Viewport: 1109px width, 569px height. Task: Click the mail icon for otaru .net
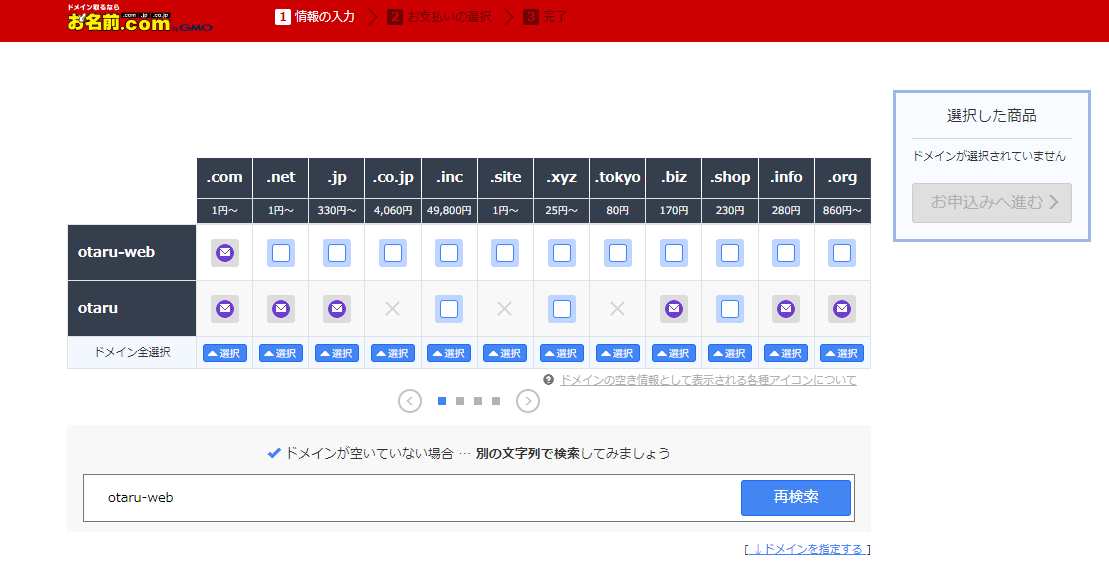pyautogui.click(x=281, y=308)
